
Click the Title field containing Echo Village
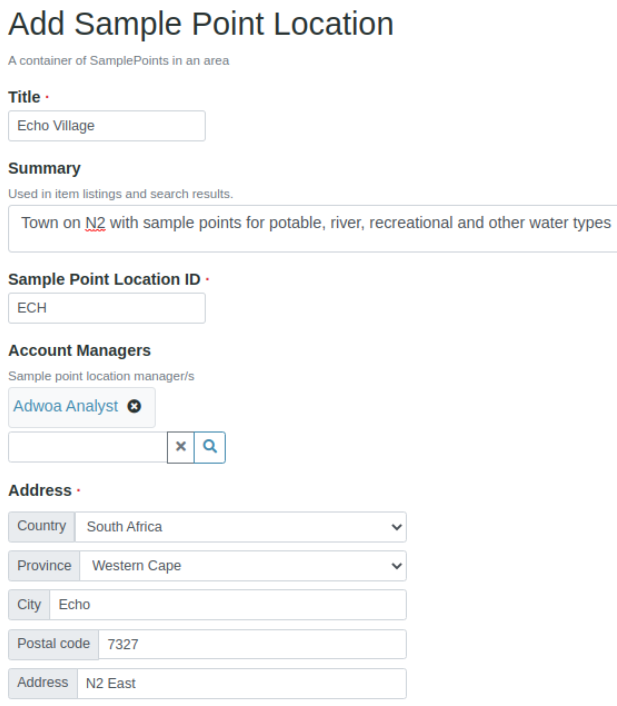click(106, 126)
